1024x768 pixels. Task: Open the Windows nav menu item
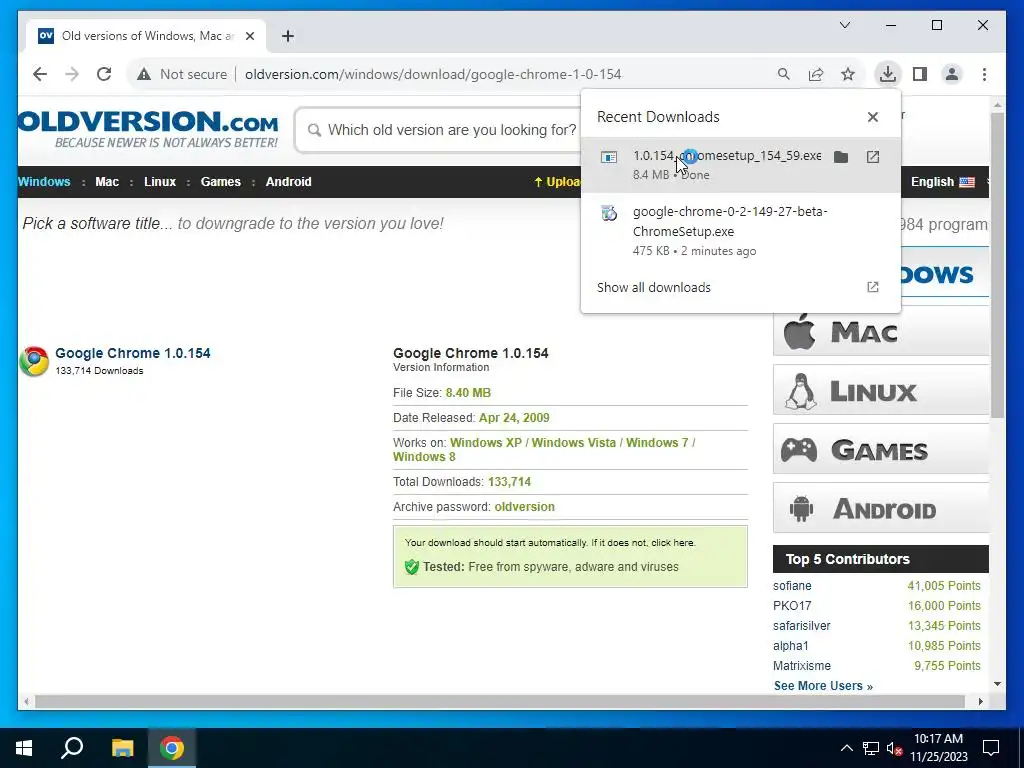tap(44, 182)
